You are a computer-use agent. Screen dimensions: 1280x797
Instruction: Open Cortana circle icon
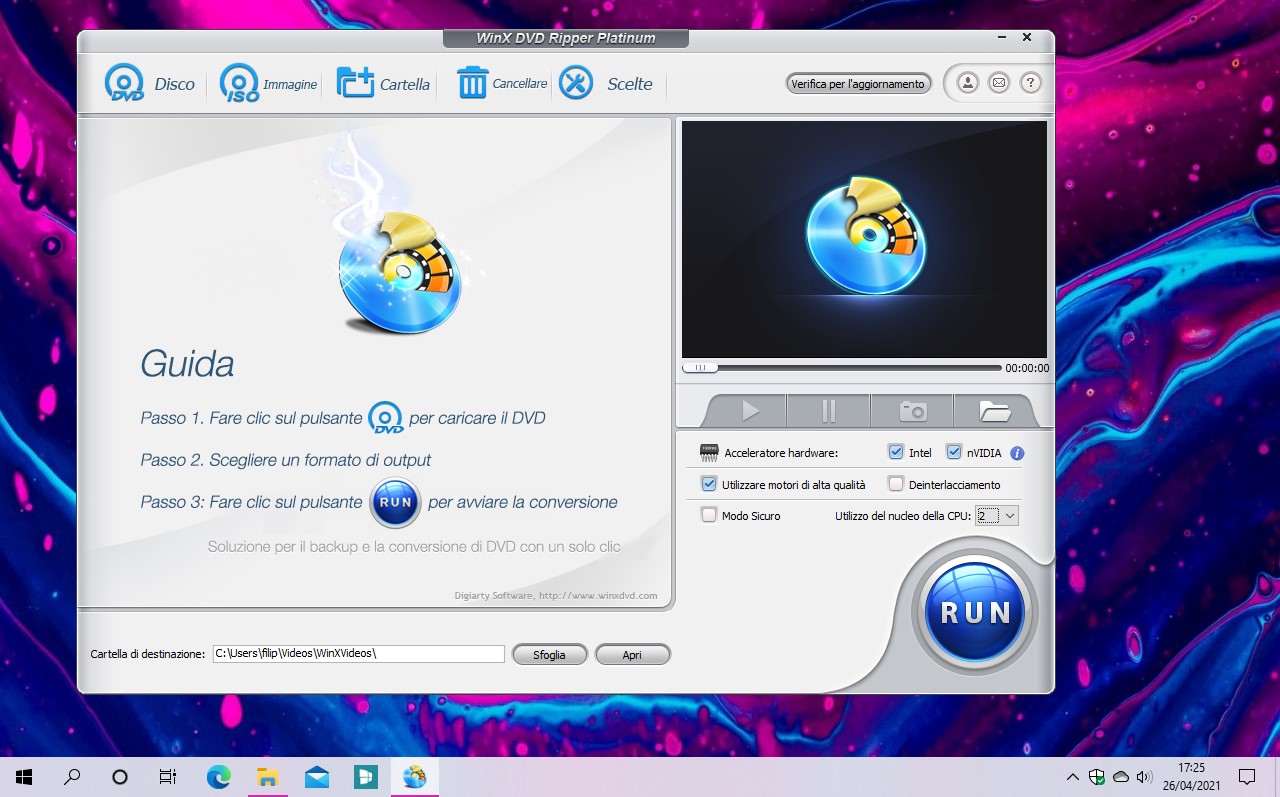120,776
